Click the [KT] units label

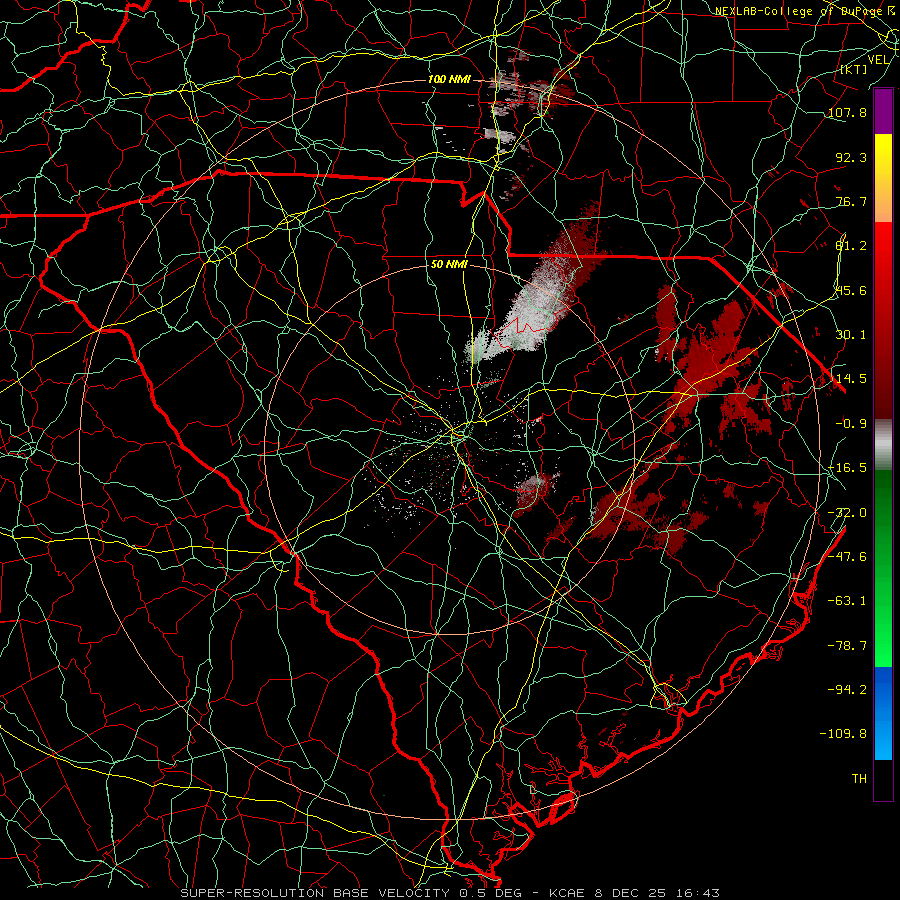tap(854, 70)
